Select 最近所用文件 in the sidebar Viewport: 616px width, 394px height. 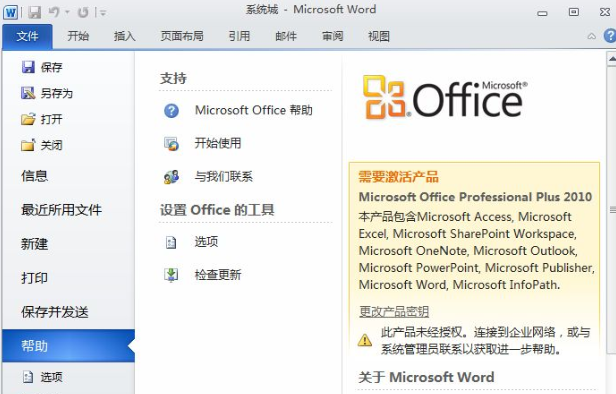click(61, 210)
